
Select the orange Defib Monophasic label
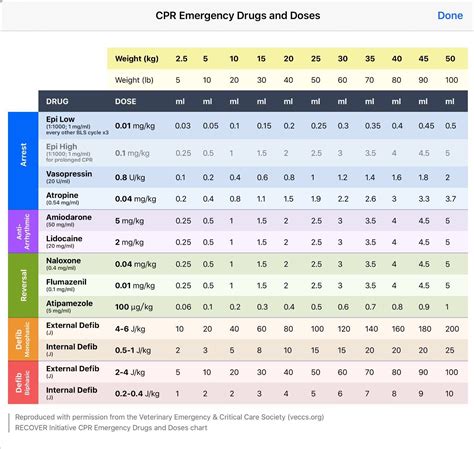click(x=23, y=339)
